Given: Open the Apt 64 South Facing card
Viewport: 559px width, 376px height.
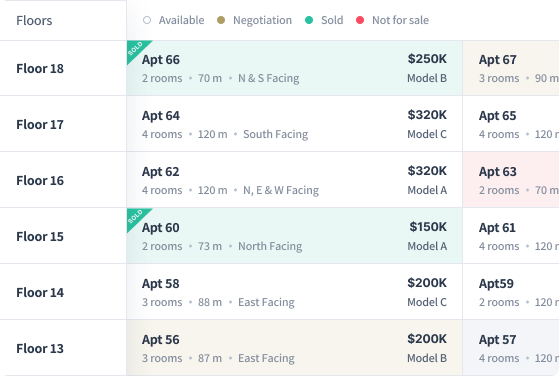Looking at the screenshot, I should click(x=294, y=124).
